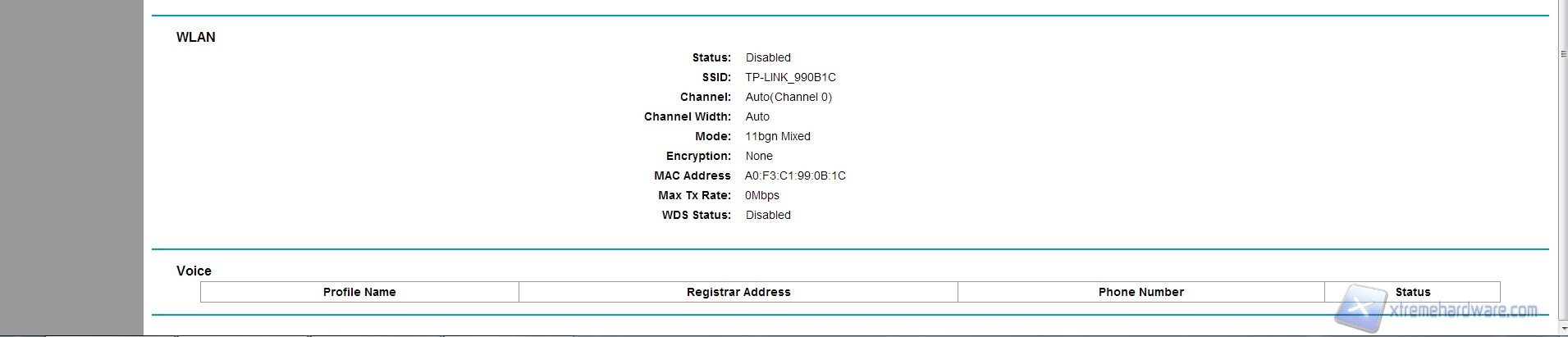Click the Voice section heading

point(194,271)
